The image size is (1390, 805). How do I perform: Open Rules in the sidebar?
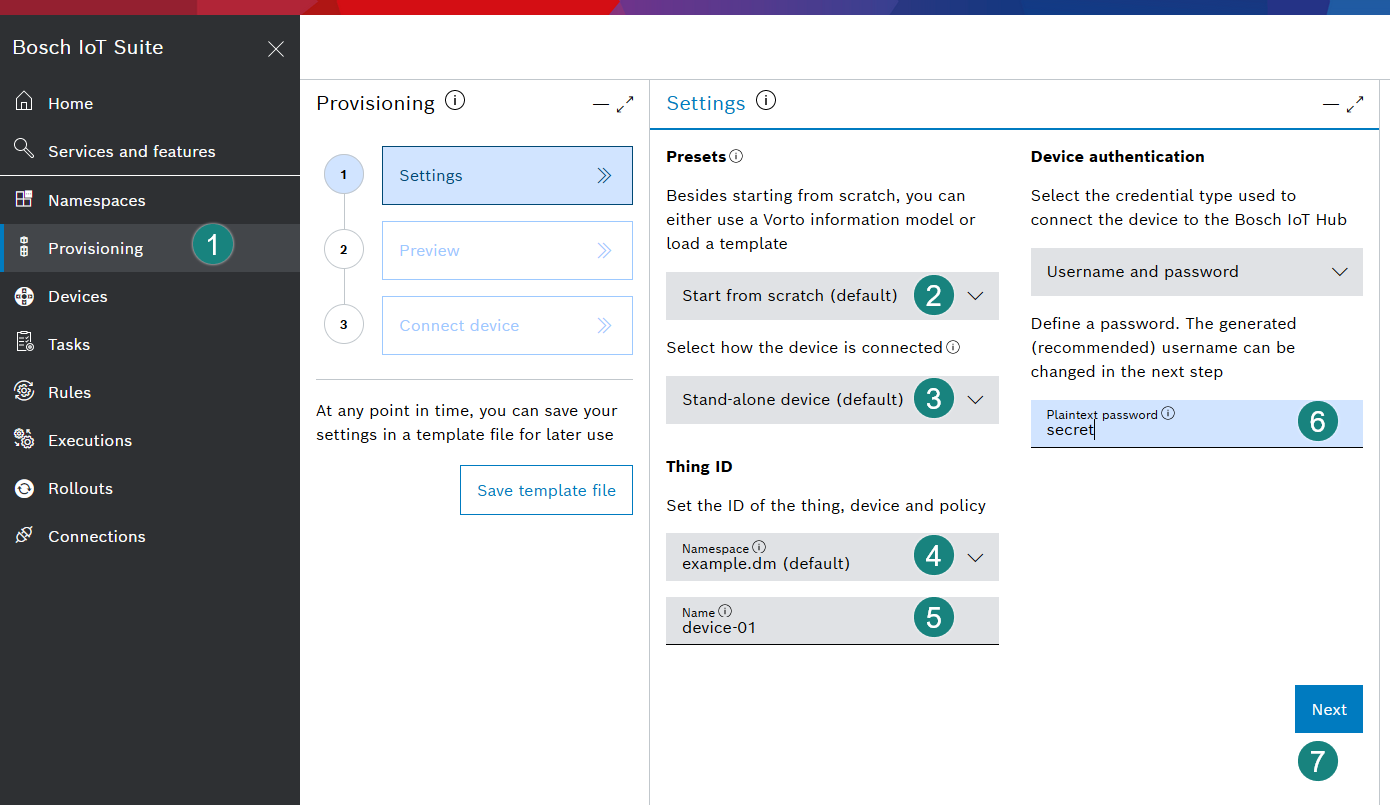click(150, 392)
